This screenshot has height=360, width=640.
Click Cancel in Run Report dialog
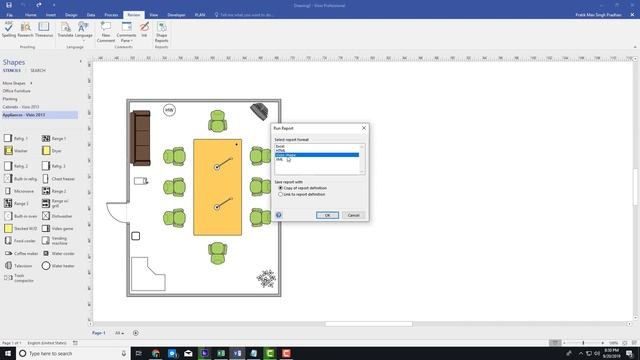(x=353, y=215)
